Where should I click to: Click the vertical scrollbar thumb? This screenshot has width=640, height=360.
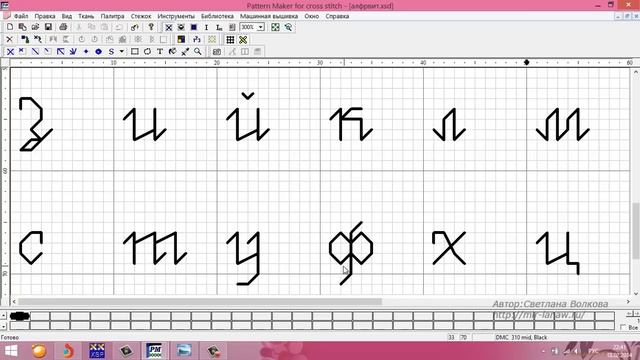pos(636,231)
